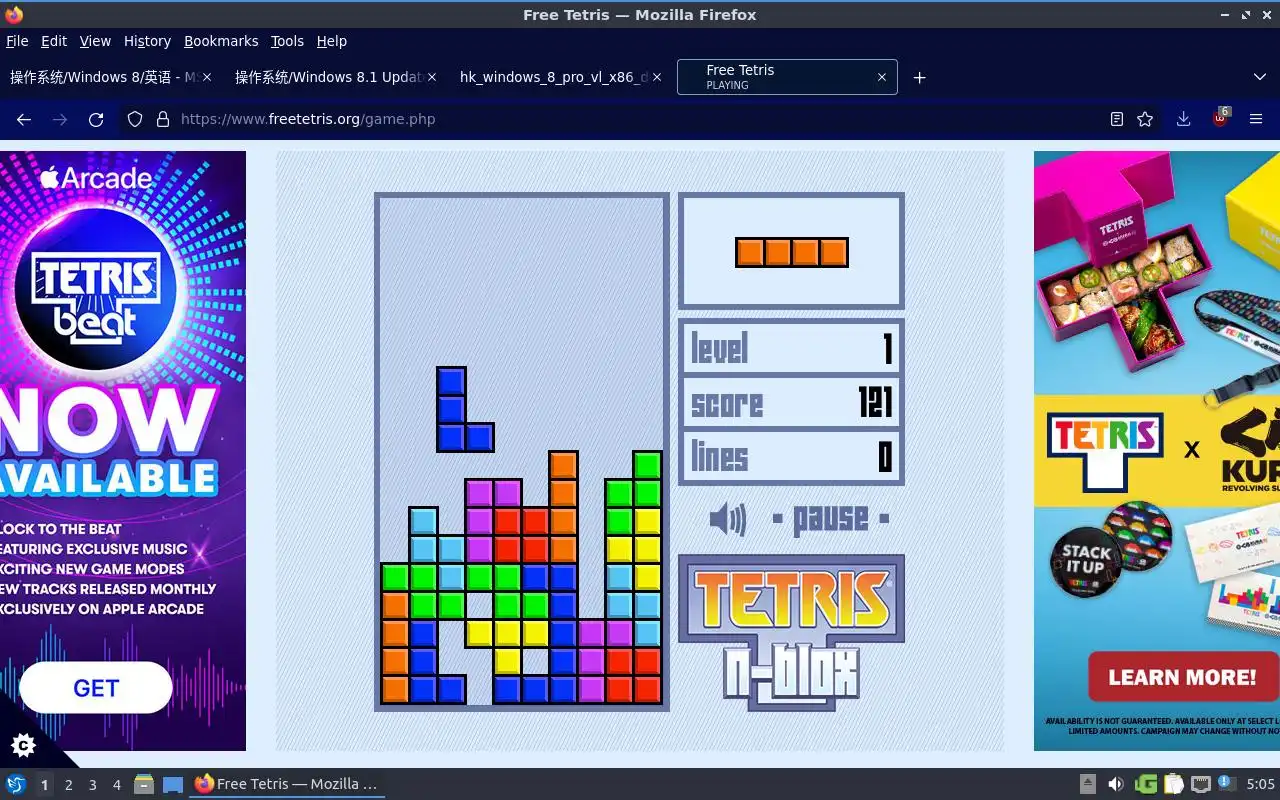Open the clipboard manager tray icon
The width and height of the screenshot is (1280, 800).
pos(1173,785)
